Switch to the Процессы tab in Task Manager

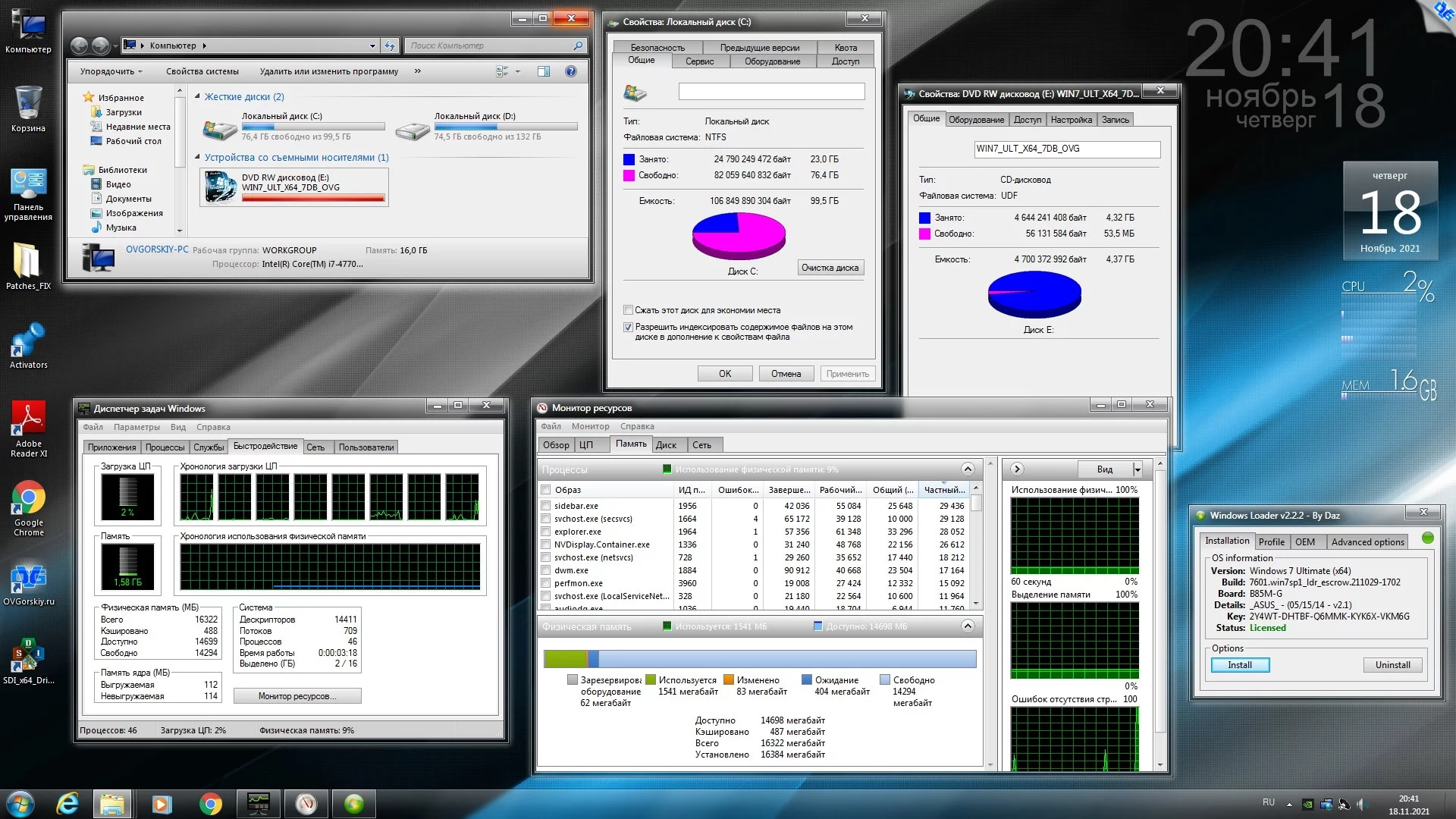pyautogui.click(x=165, y=447)
